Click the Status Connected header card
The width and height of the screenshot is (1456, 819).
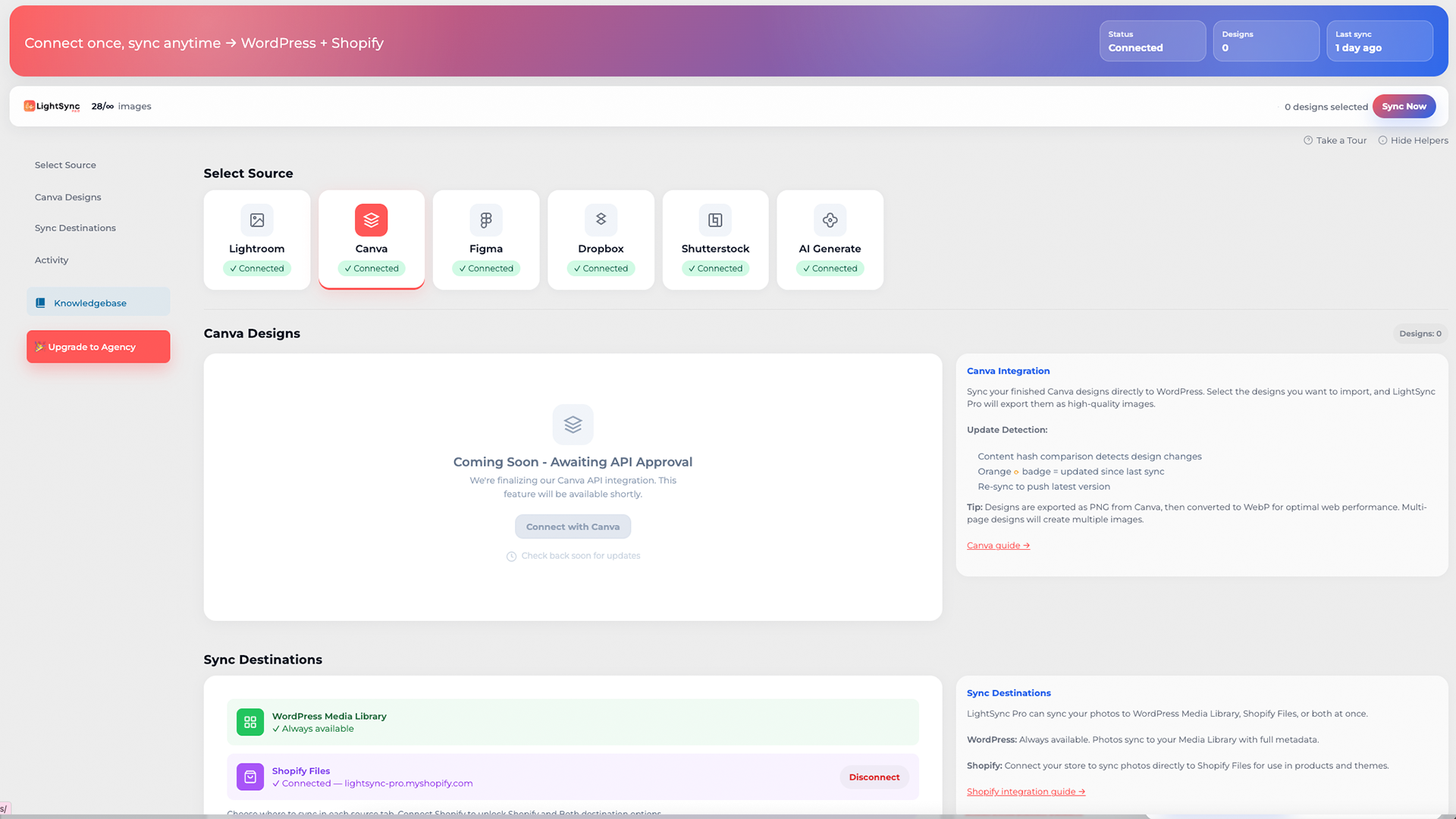click(1153, 41)
